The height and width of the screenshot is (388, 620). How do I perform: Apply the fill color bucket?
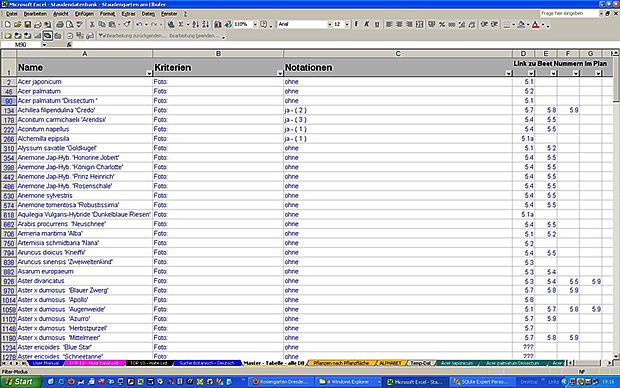coord(521,25)
